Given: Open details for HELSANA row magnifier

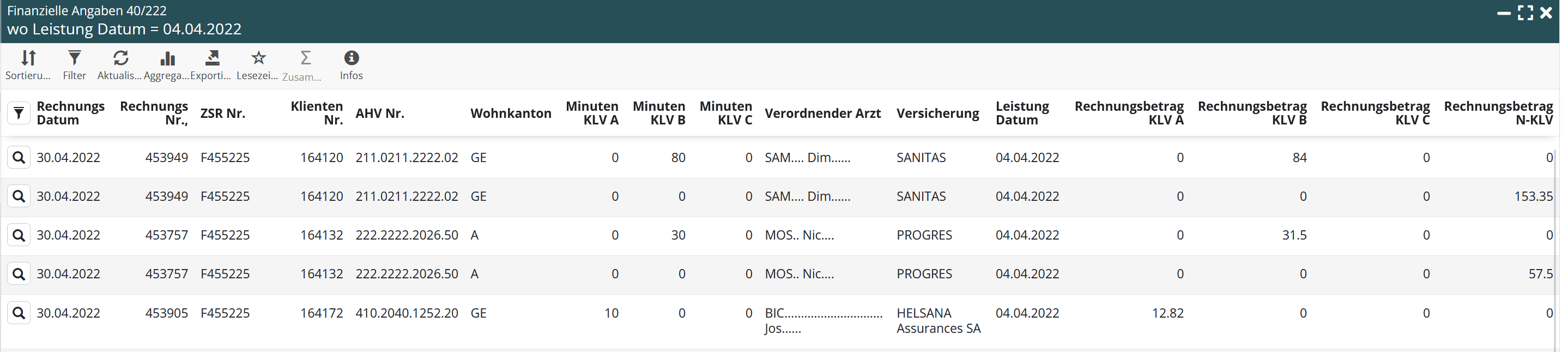Looking at the screenshot, I should pos(19,313).
